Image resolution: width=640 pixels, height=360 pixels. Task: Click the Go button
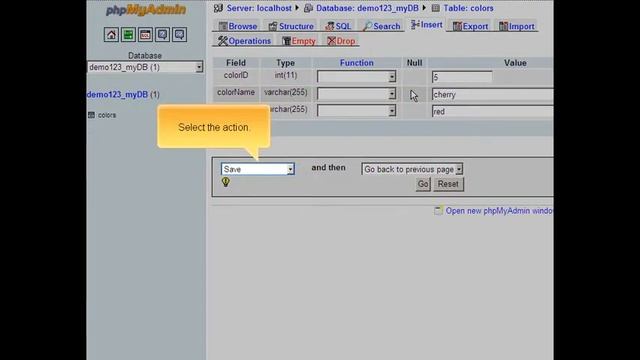pos(423,184)
